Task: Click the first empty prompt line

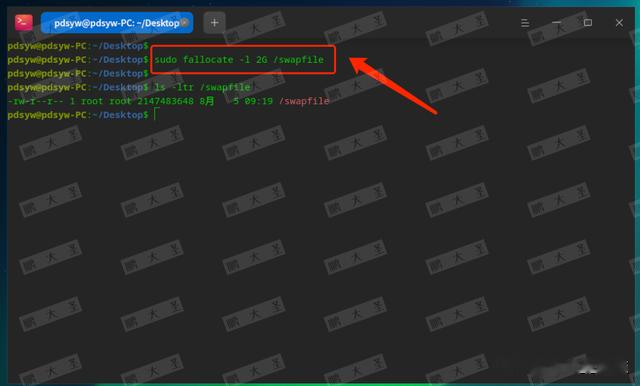Action: pyautogui.click(x=78, y=46)
